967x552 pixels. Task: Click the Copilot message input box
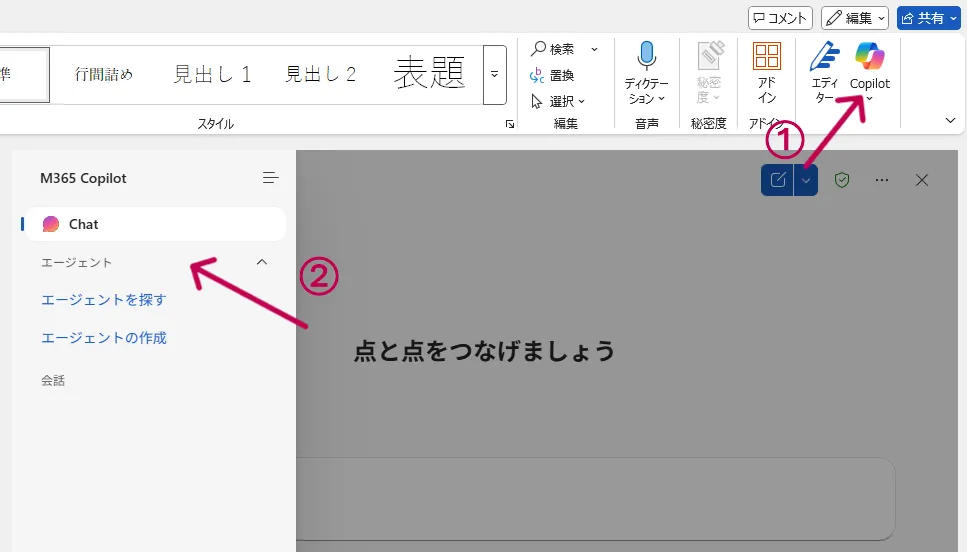(595, 499)
